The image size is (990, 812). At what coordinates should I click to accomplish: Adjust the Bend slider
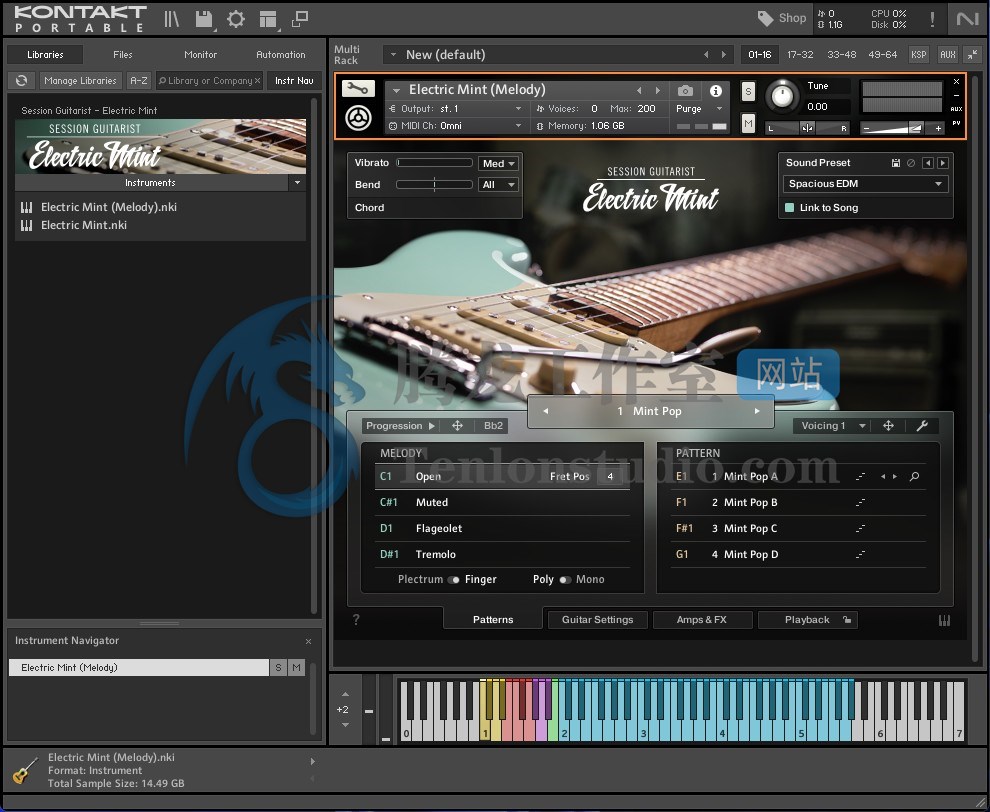coord(434,184)
